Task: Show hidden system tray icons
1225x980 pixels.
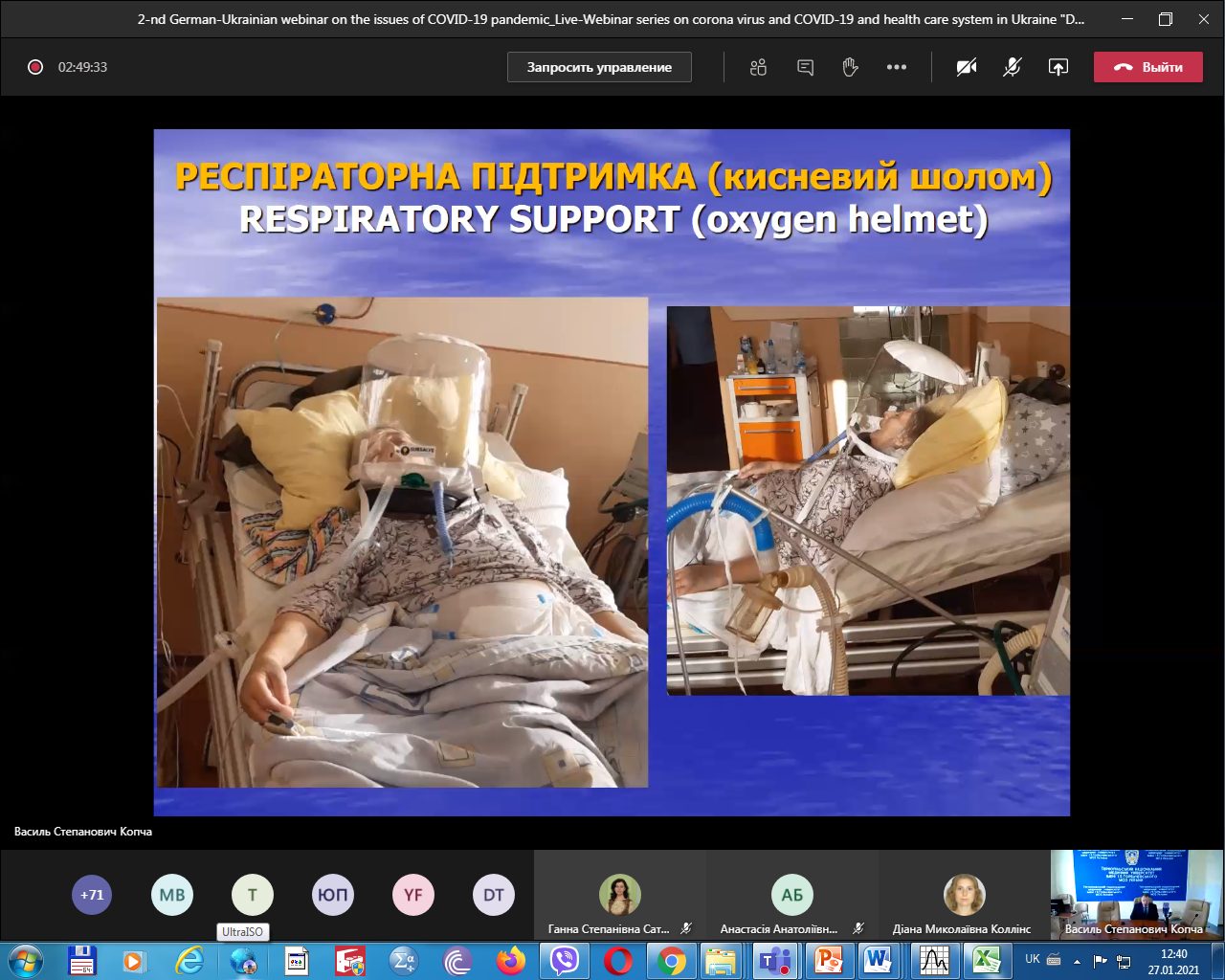Action: (x=1078, y=961)
